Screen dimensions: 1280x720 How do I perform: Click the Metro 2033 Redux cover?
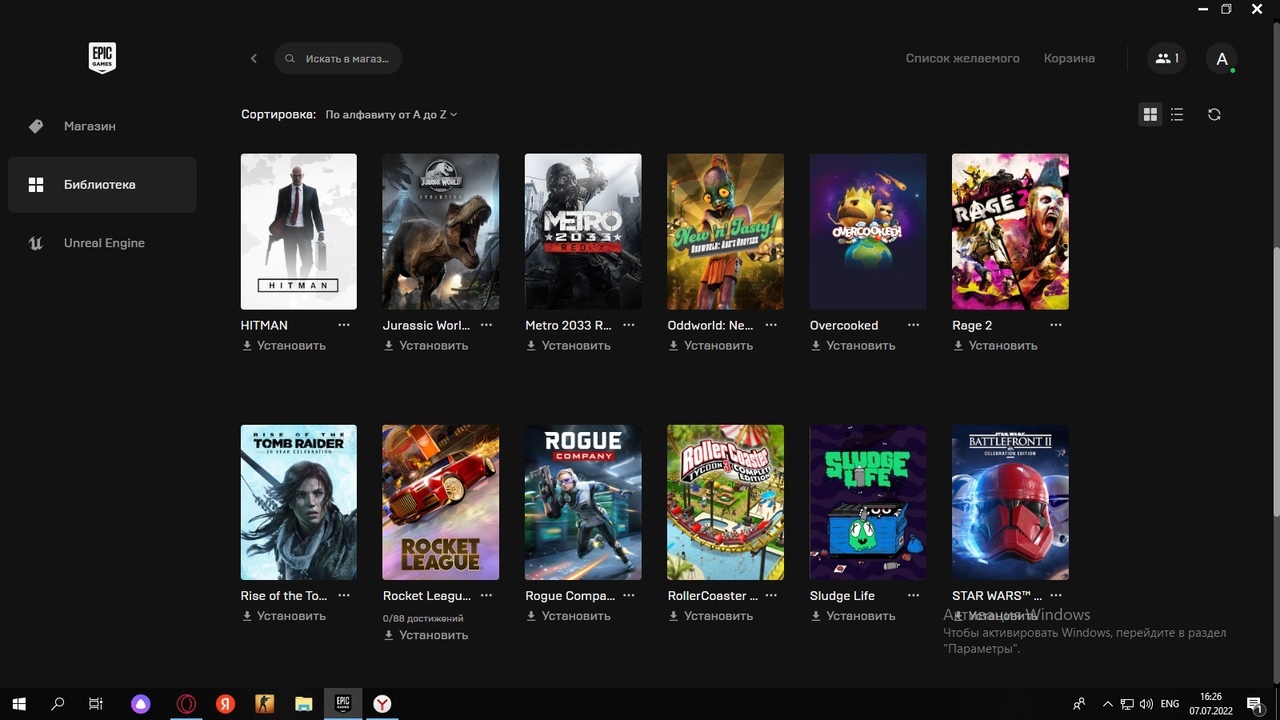[583, 231]
